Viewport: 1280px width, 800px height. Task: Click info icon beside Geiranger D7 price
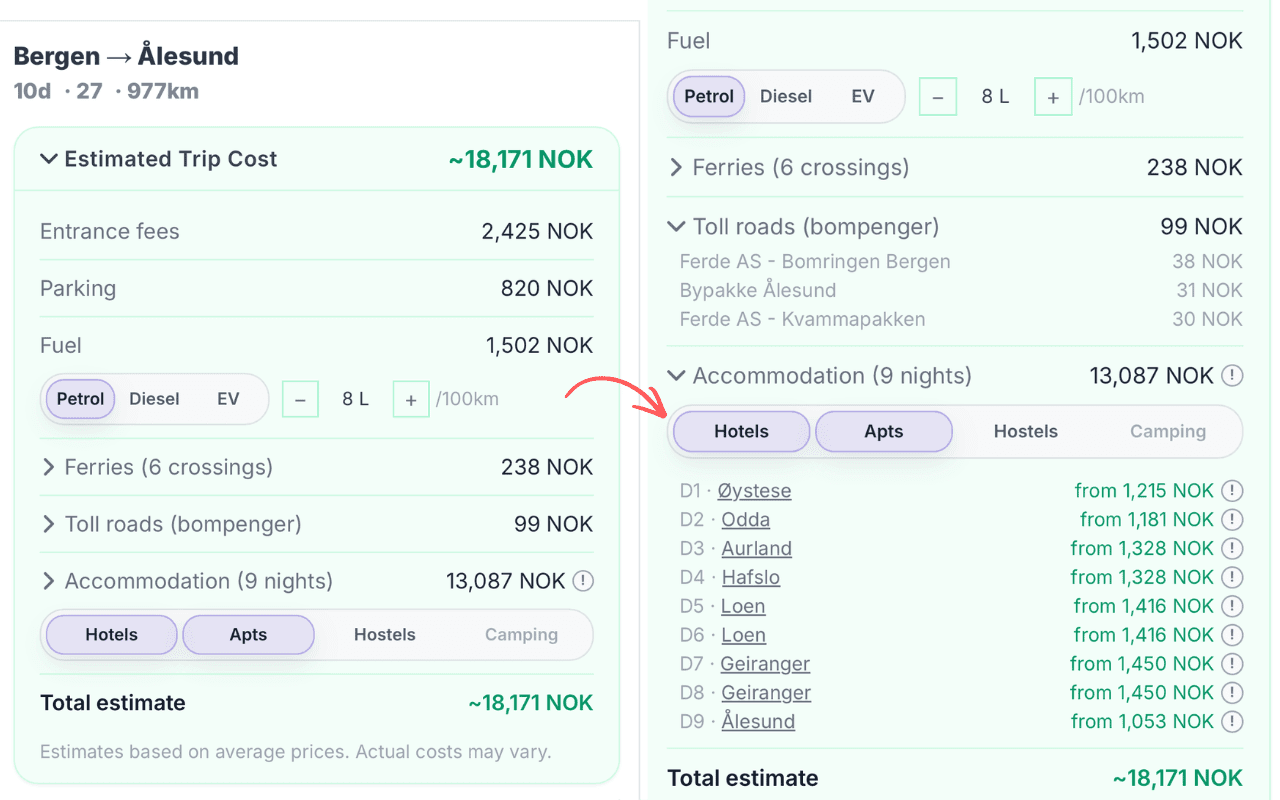click(1233, 663)
